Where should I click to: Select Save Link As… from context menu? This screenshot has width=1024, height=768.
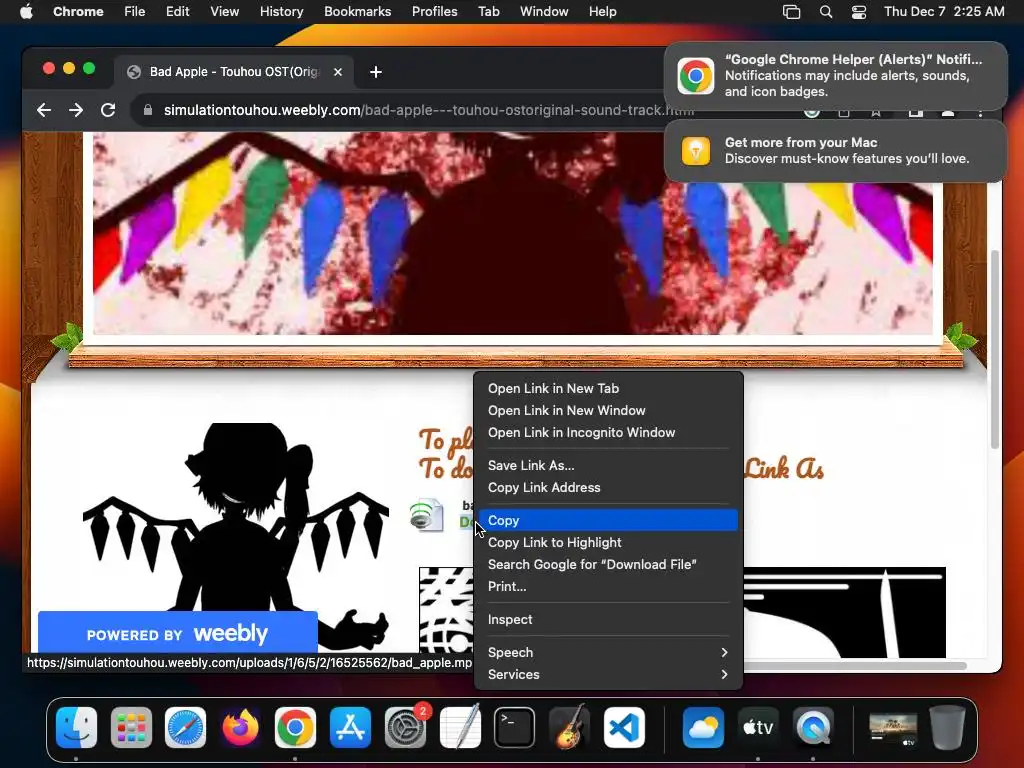tap(608, 466)
